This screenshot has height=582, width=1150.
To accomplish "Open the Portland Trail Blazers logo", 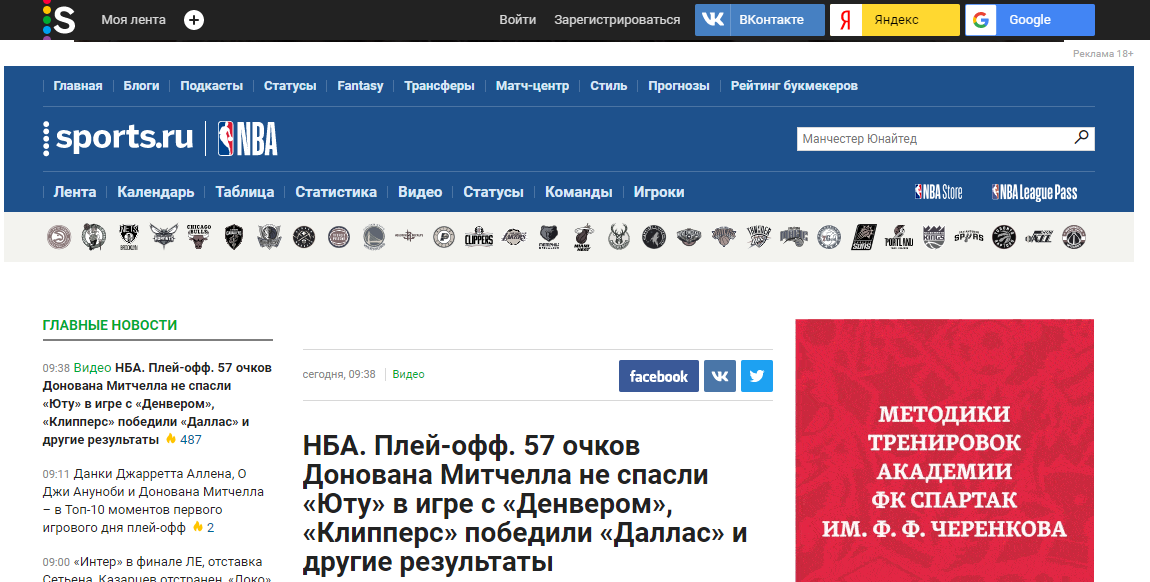I will click(899, 237).
